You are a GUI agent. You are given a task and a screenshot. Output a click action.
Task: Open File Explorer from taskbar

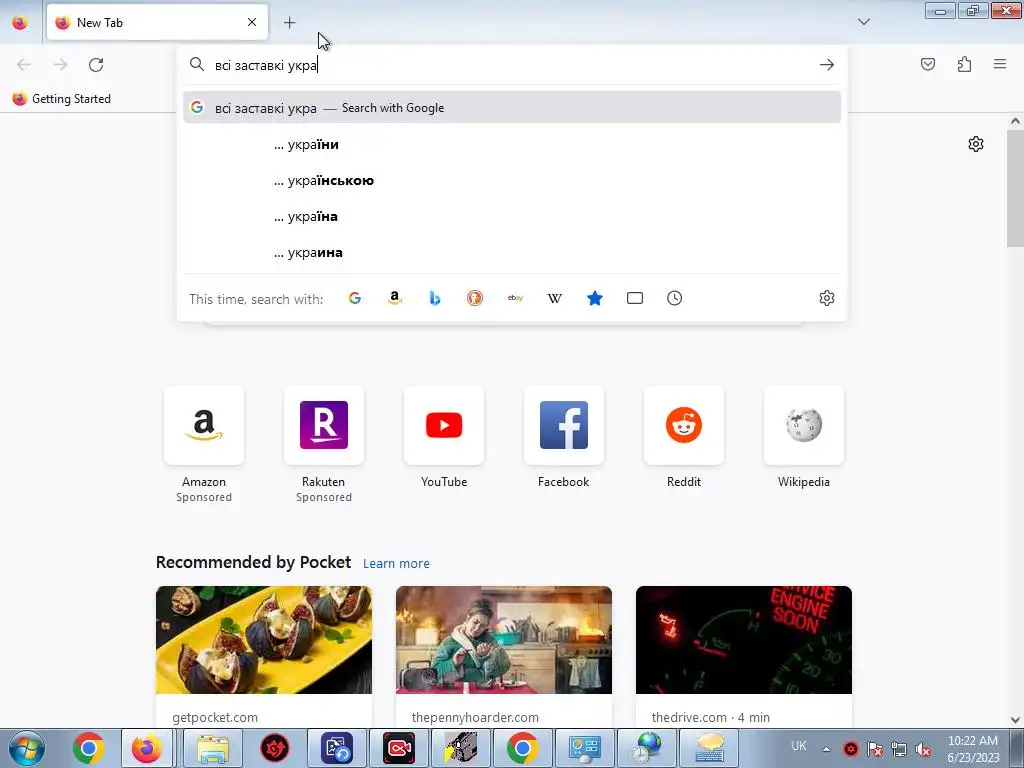tap(212, 748)
